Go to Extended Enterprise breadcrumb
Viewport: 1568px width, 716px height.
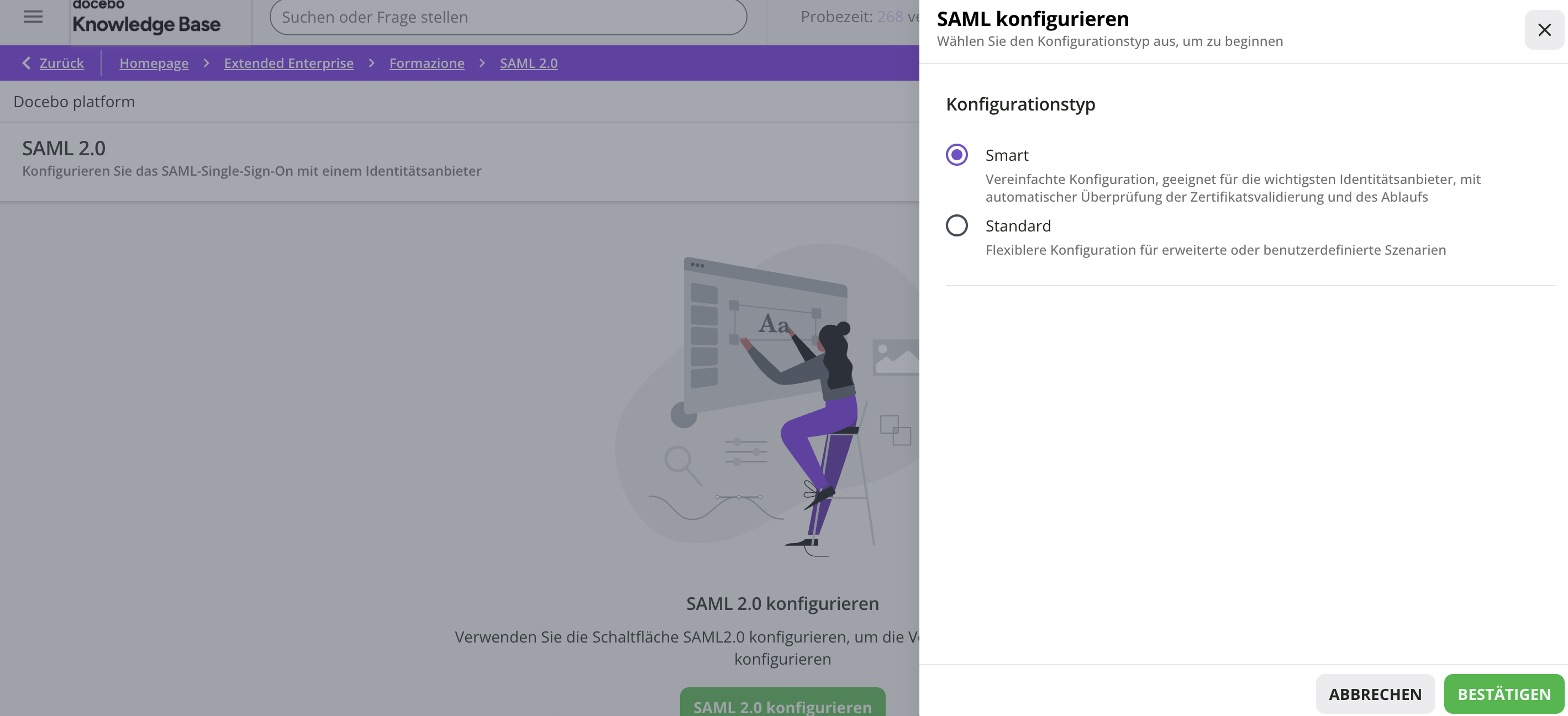pyautogui.click(x=288, y=64)
